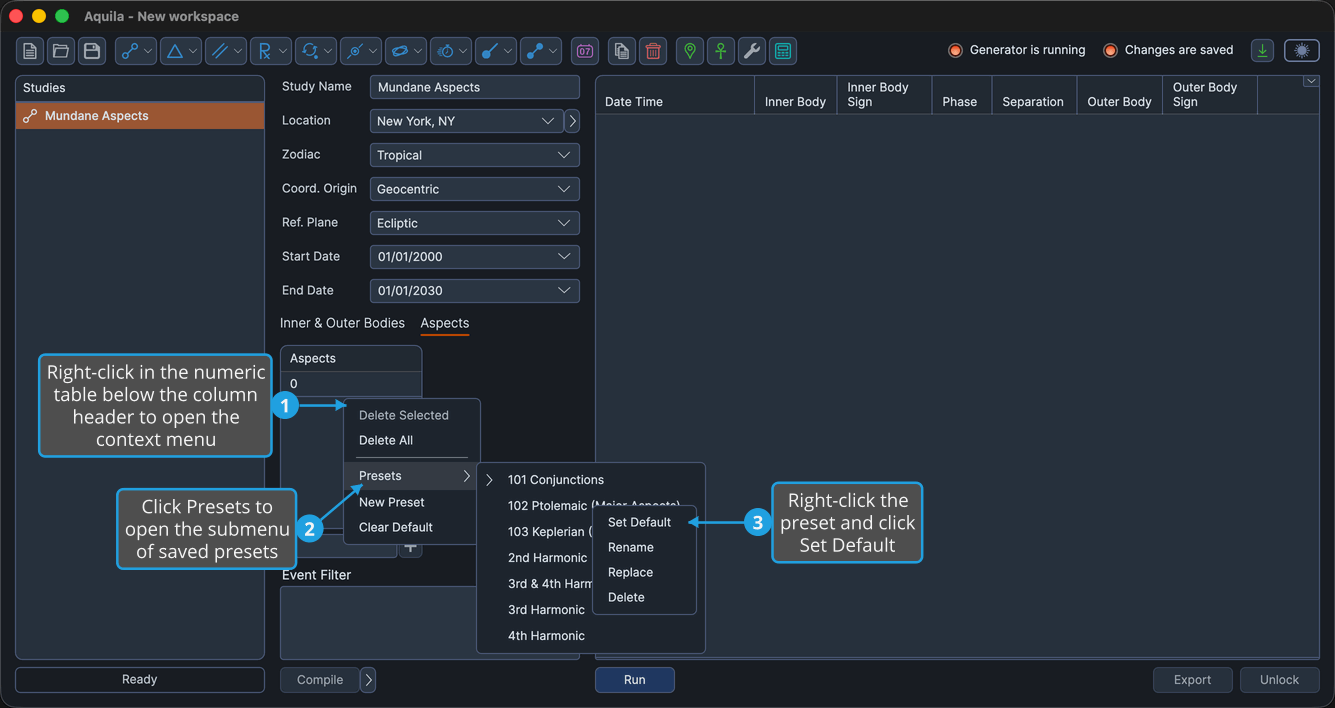The height and width of the screenshot is (708, 1335).
Task: Click the open folder toolbar icon
Action: point(61,51)
